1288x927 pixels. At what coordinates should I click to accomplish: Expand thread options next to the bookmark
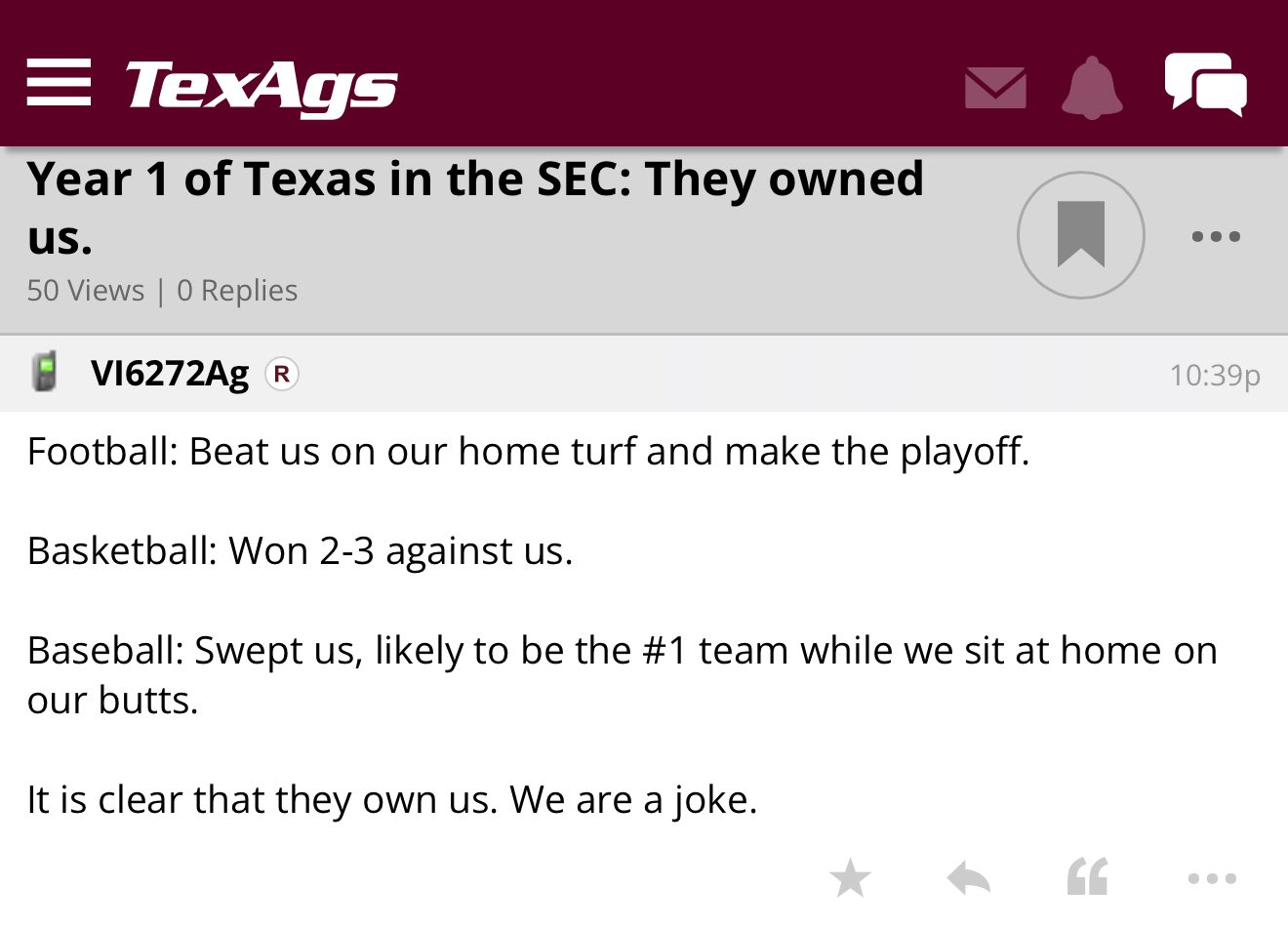click(x=1217, y=236)
